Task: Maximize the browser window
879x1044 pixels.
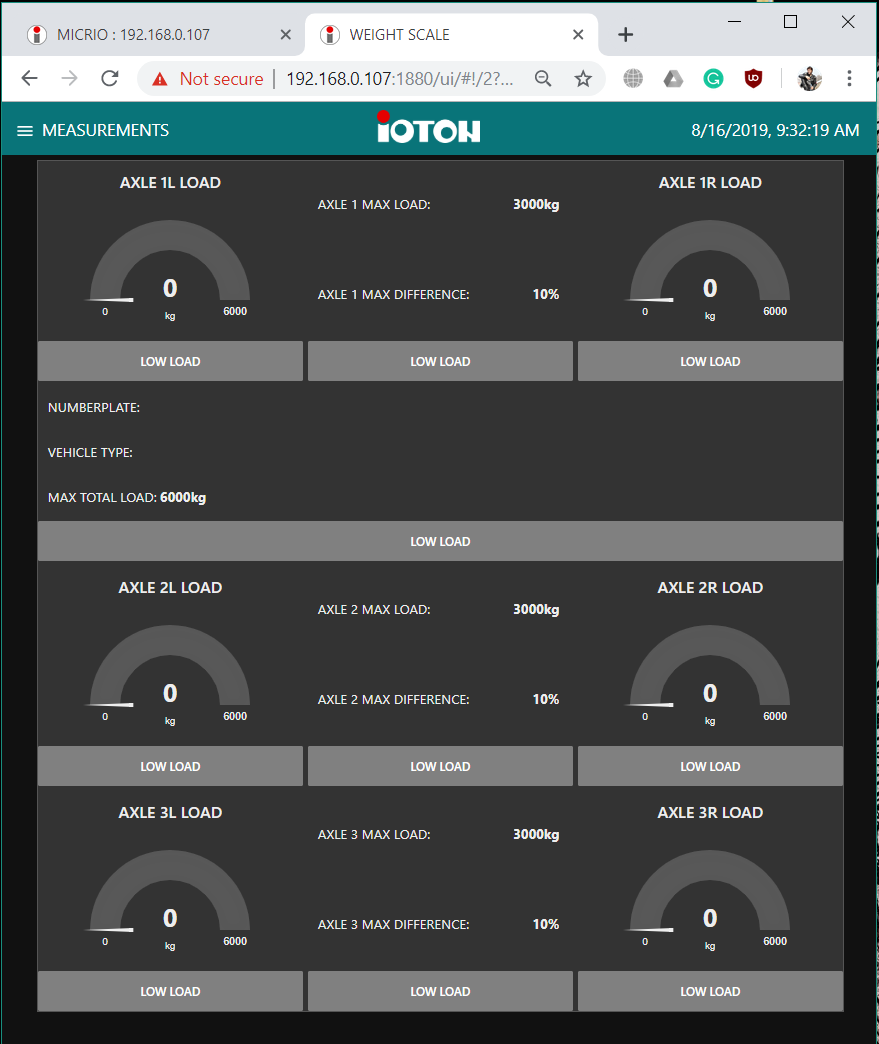Action: [x=790, y=22]
